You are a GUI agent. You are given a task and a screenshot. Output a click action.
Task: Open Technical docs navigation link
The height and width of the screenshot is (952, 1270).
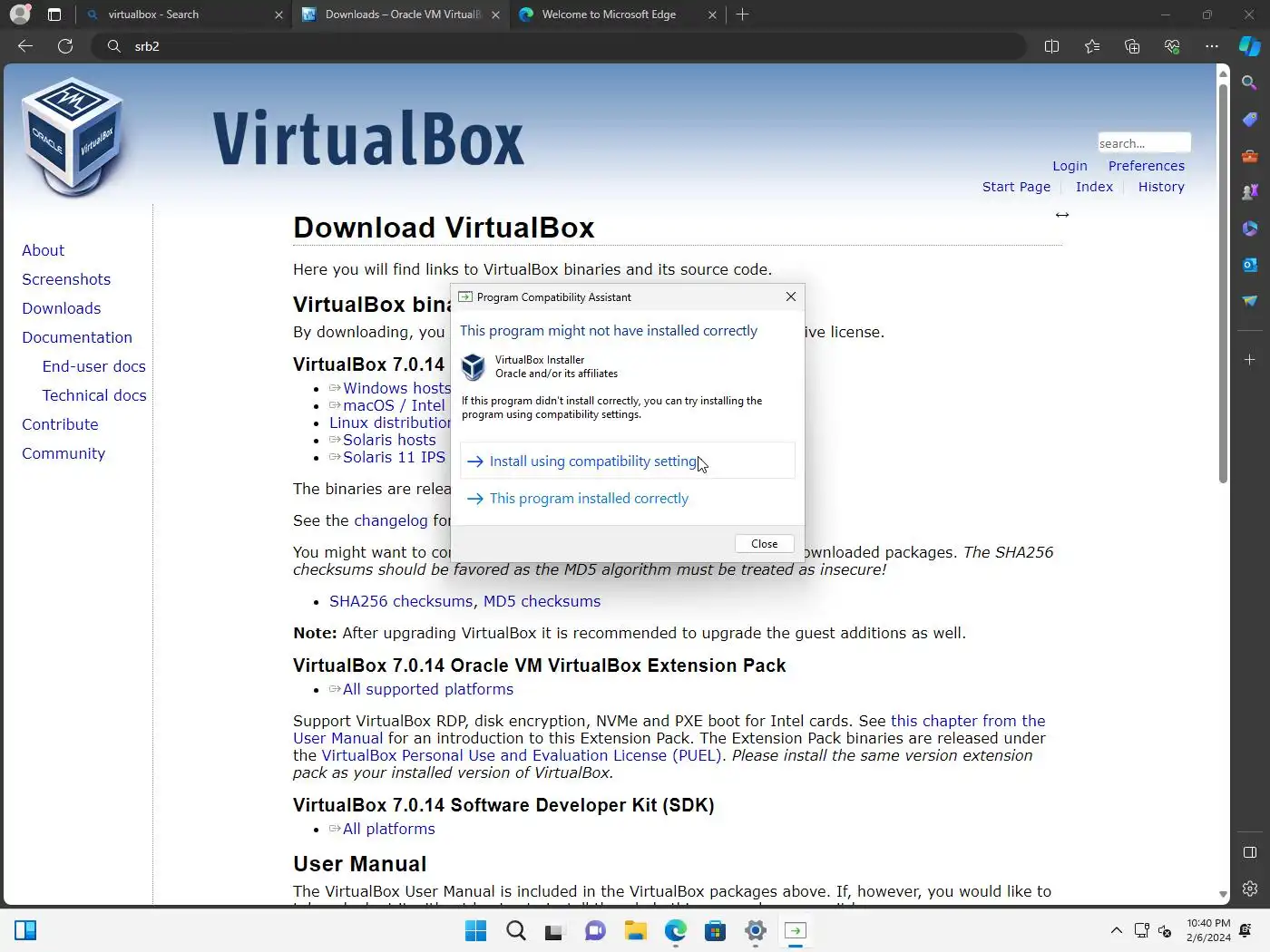pos(94,395)
